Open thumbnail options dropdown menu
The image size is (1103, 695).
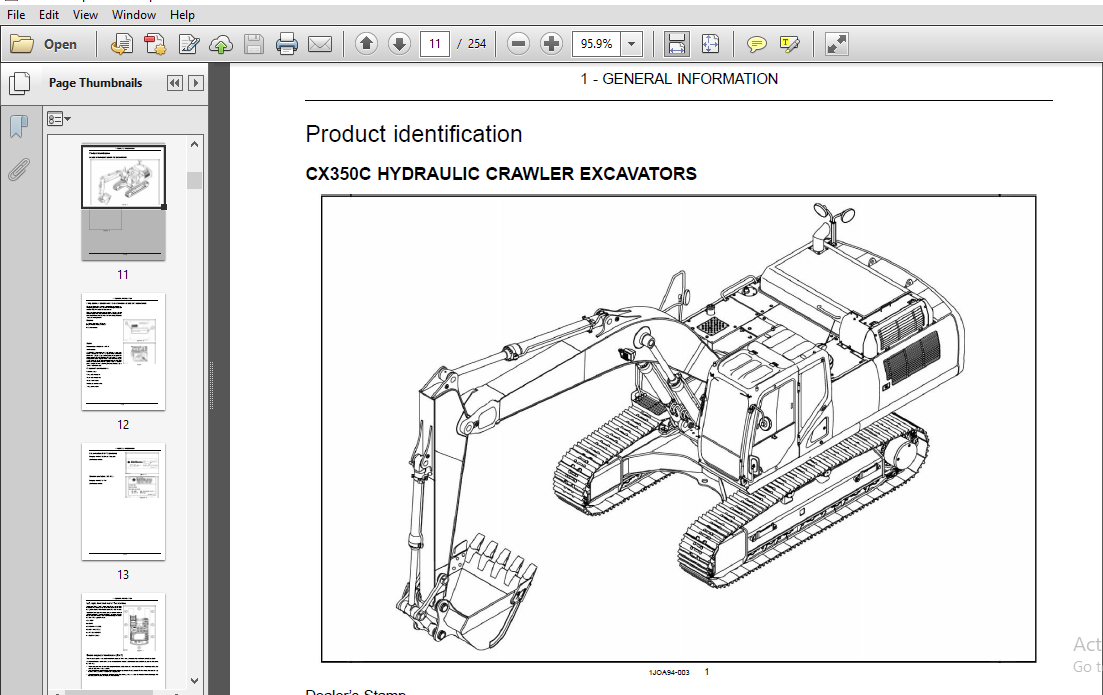tap(59, 119)
